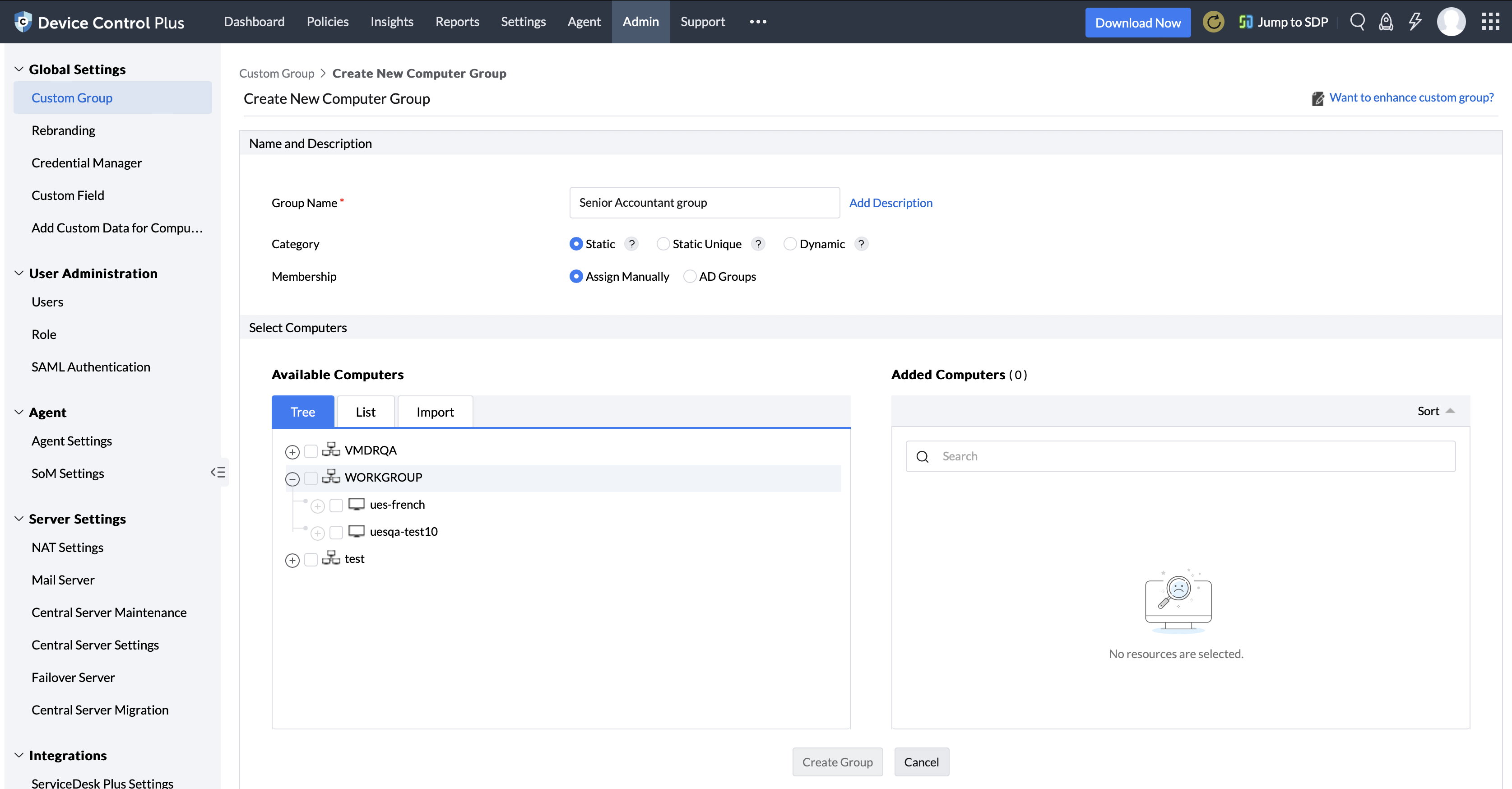Screen dimensions: 1512x789
Task: Check the ues-french computer checkbox
Action: tap(336, 505)
